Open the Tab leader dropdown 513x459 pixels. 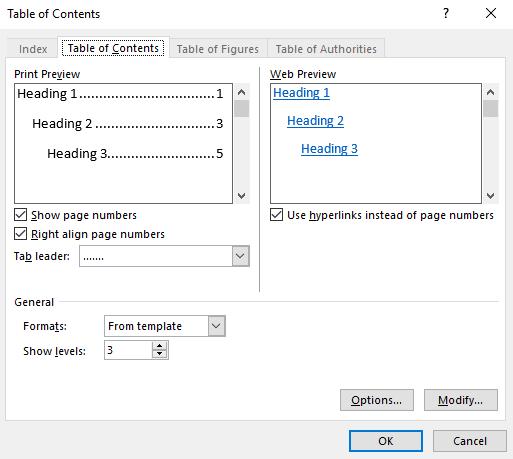[240, 256]
